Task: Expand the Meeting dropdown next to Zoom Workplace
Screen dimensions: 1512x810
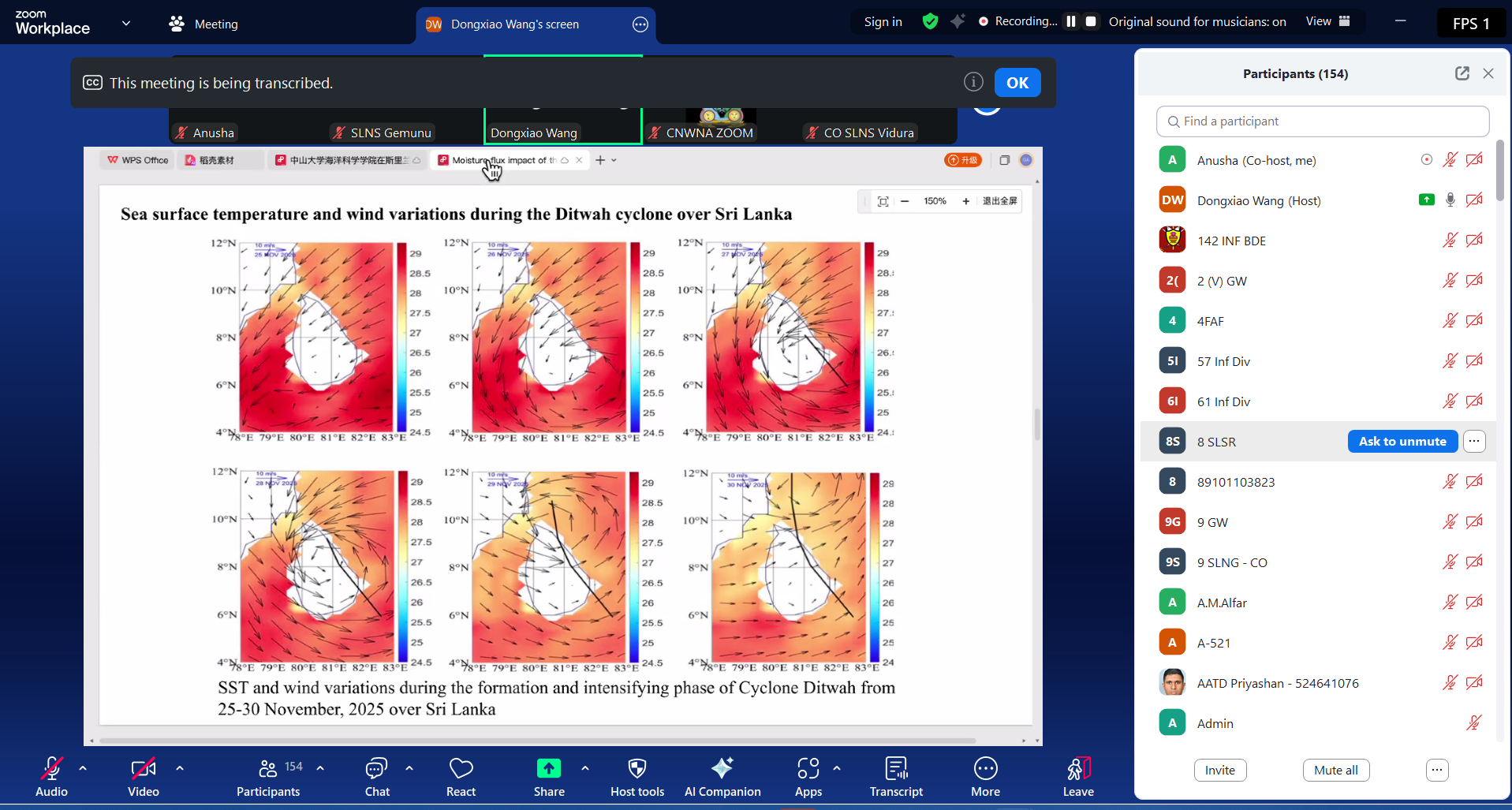Action: tap(125, 24)
